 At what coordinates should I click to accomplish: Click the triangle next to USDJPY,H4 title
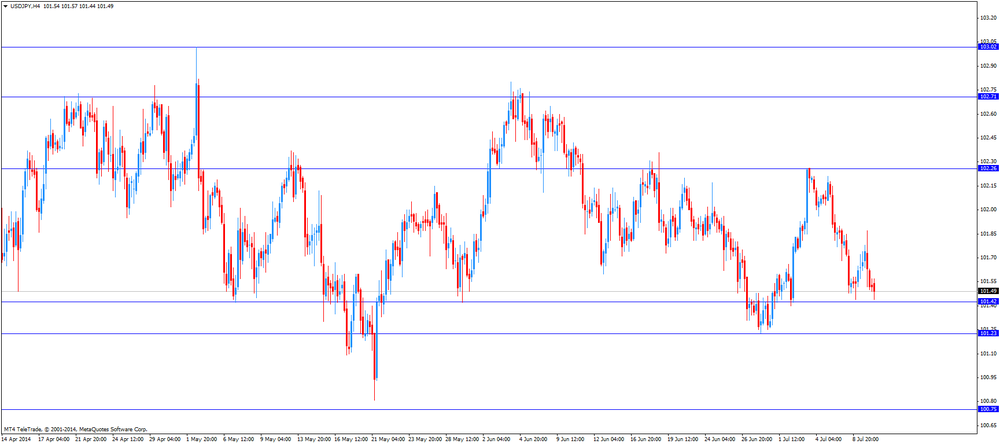(6, 5)
